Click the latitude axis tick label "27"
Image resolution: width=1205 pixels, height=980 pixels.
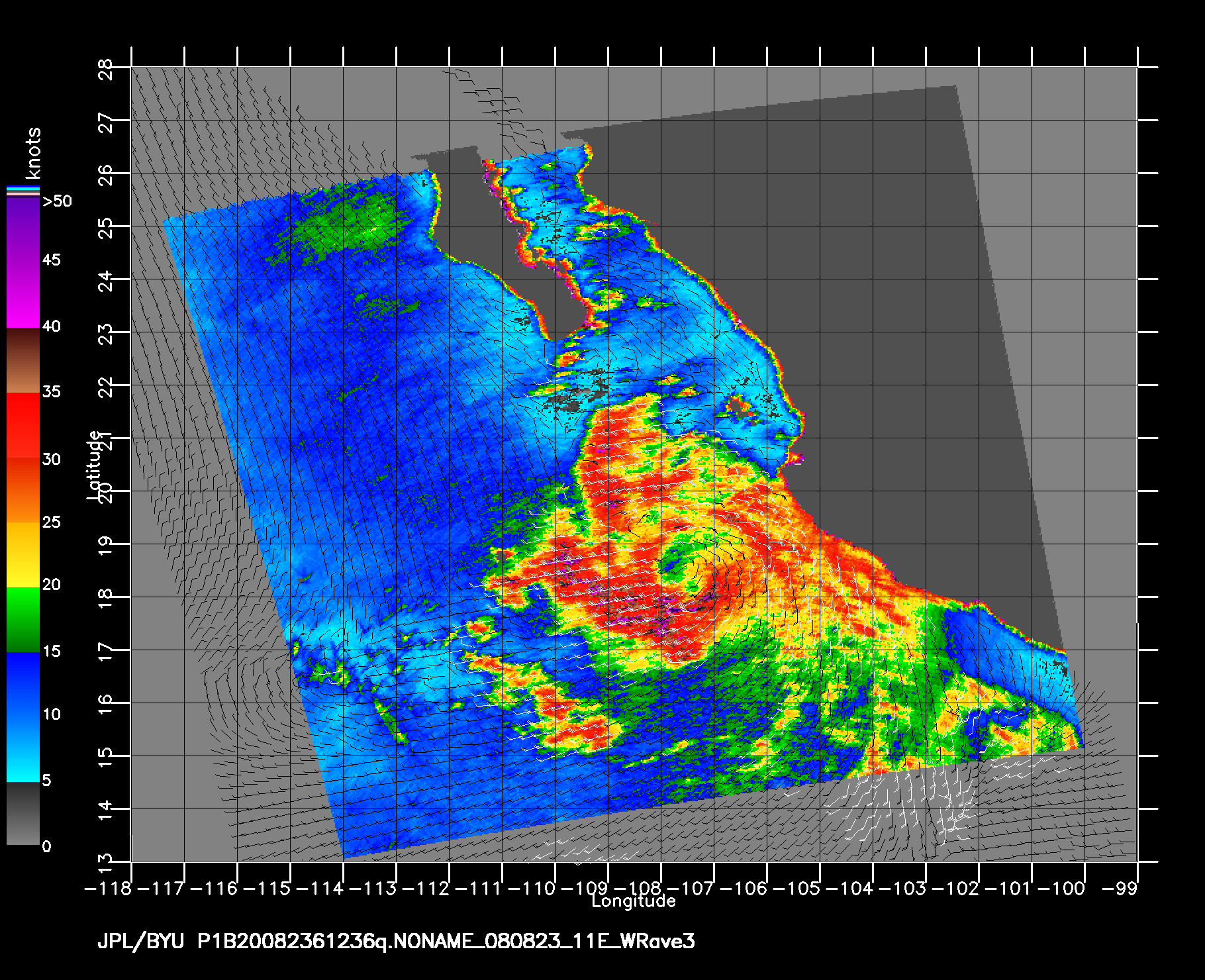click(106, 122)
